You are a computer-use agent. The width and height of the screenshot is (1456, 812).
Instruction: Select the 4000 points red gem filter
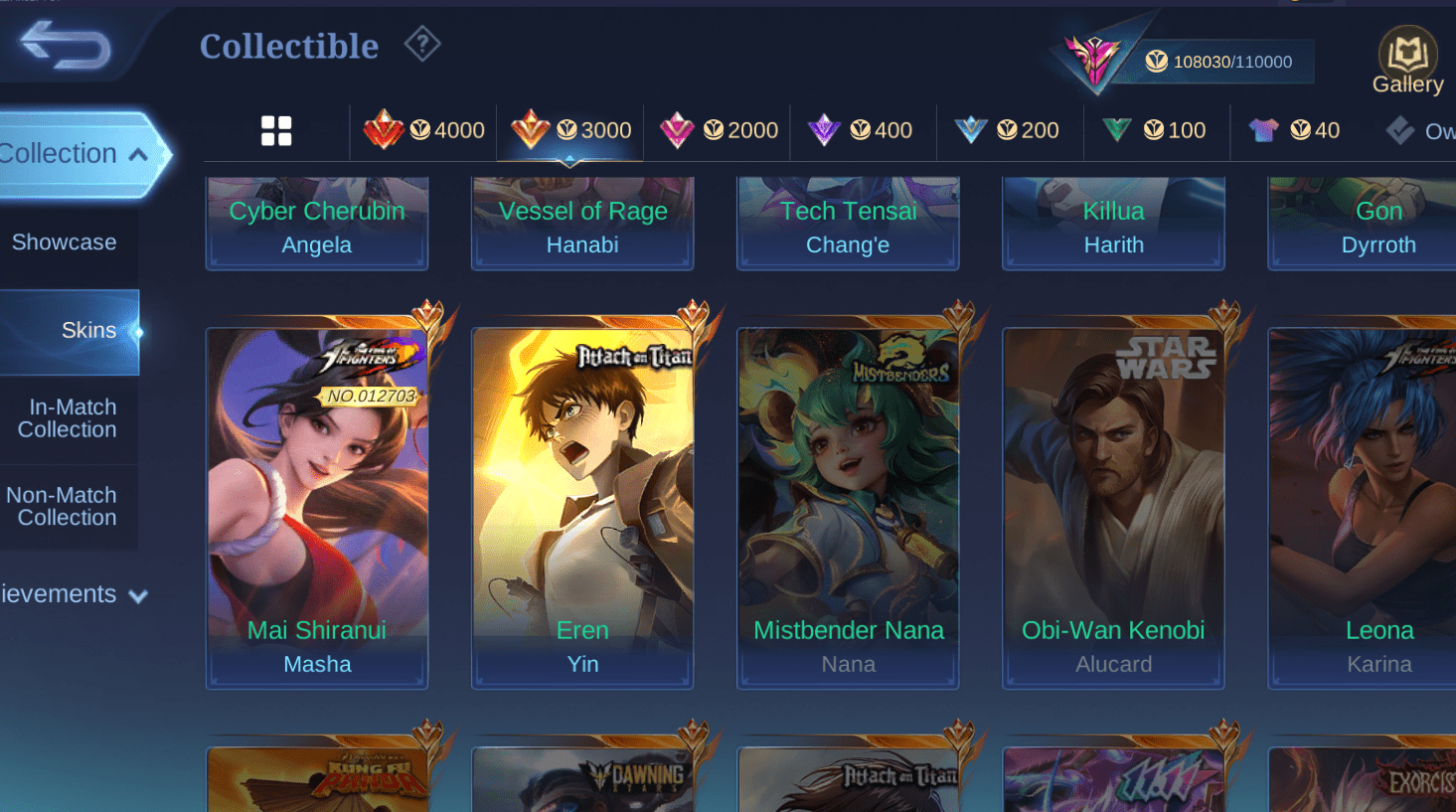click(x=423, y=130)
